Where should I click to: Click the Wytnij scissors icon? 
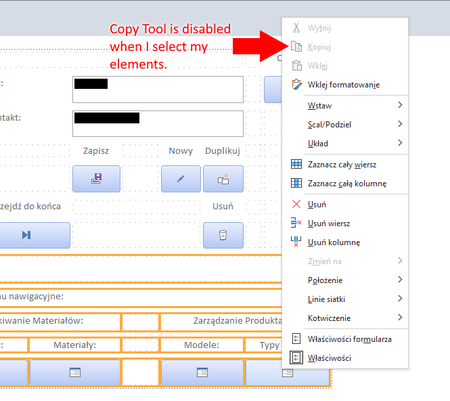(x=296, y=28)
